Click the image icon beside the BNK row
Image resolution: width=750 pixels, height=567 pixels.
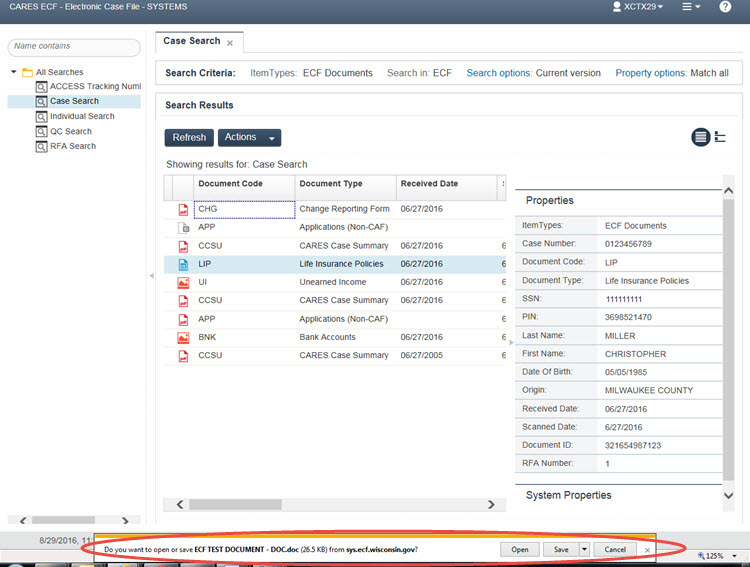[x=183, y=338]
